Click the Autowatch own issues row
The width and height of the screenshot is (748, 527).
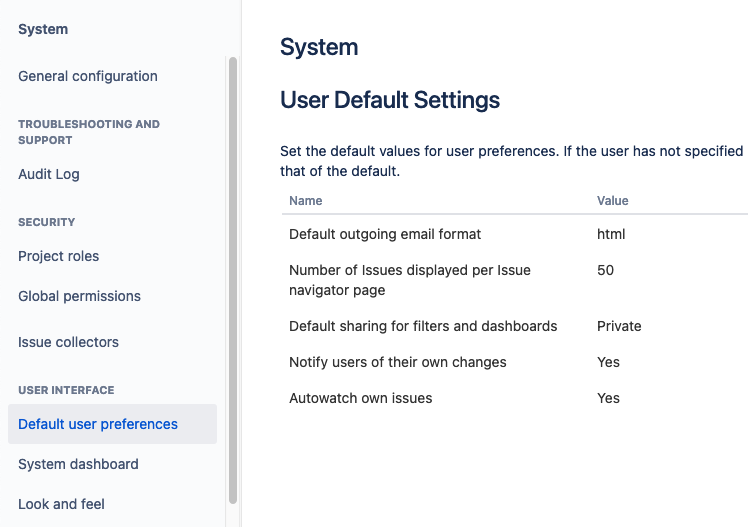click(361, 398)
